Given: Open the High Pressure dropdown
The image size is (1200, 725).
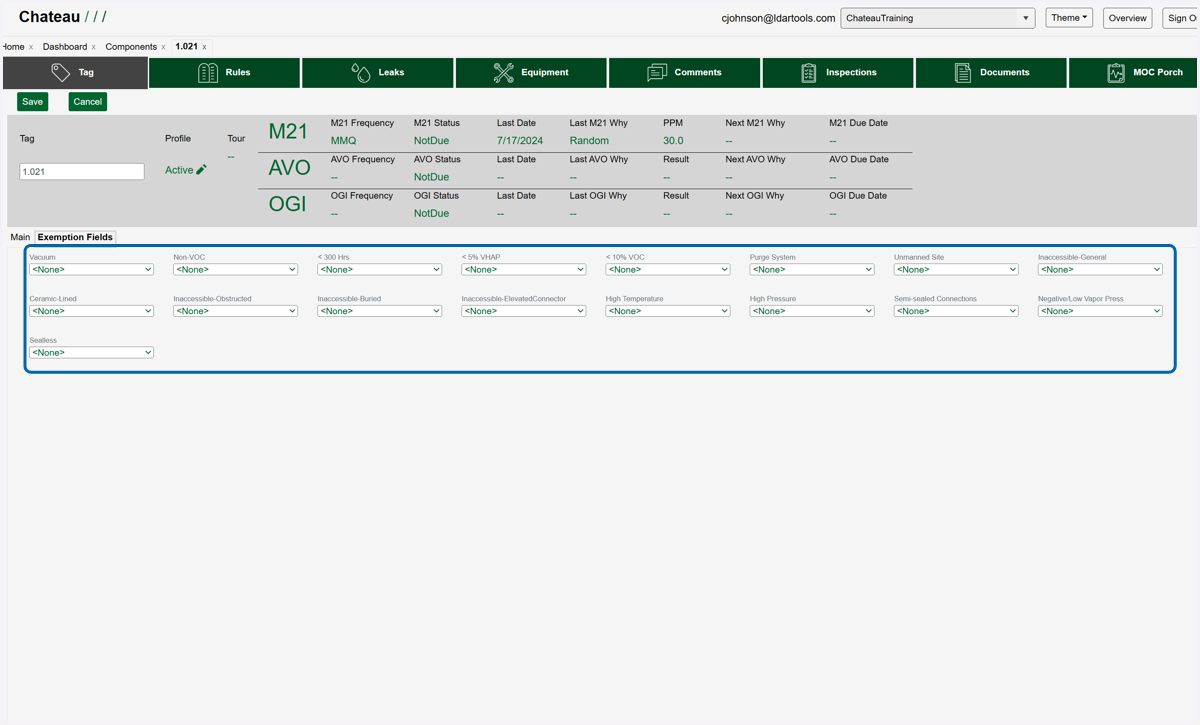Looking at the screenshot, I should point(812,311).
